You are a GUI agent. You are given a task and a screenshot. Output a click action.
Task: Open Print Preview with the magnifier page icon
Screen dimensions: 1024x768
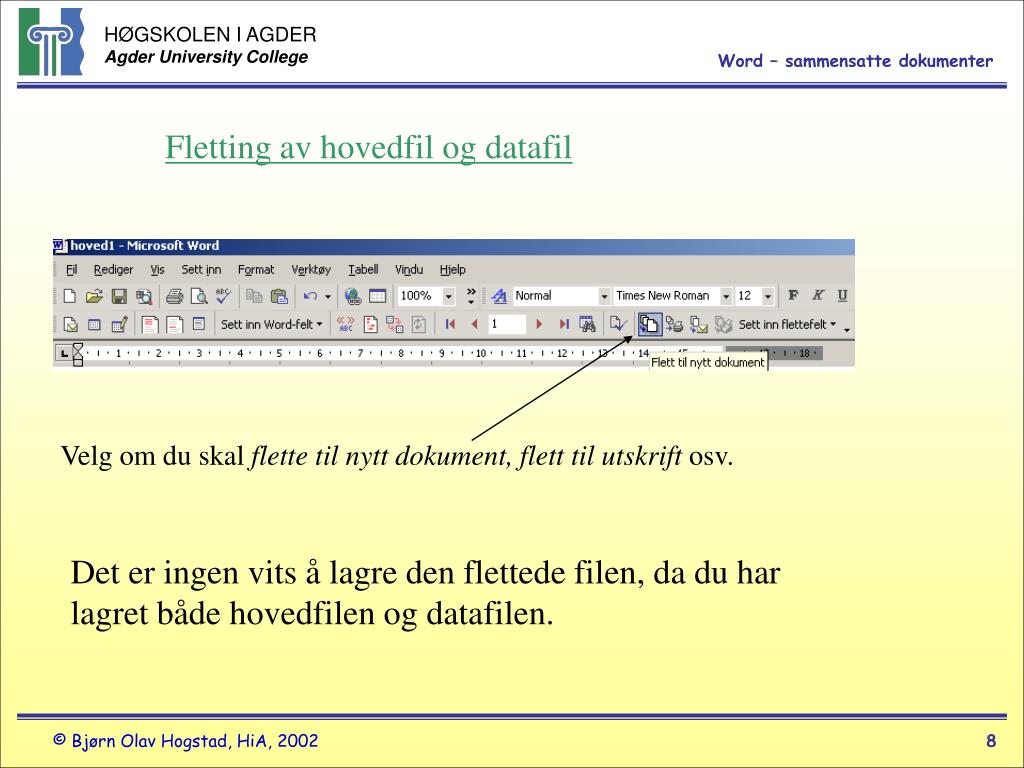point(199,296)
